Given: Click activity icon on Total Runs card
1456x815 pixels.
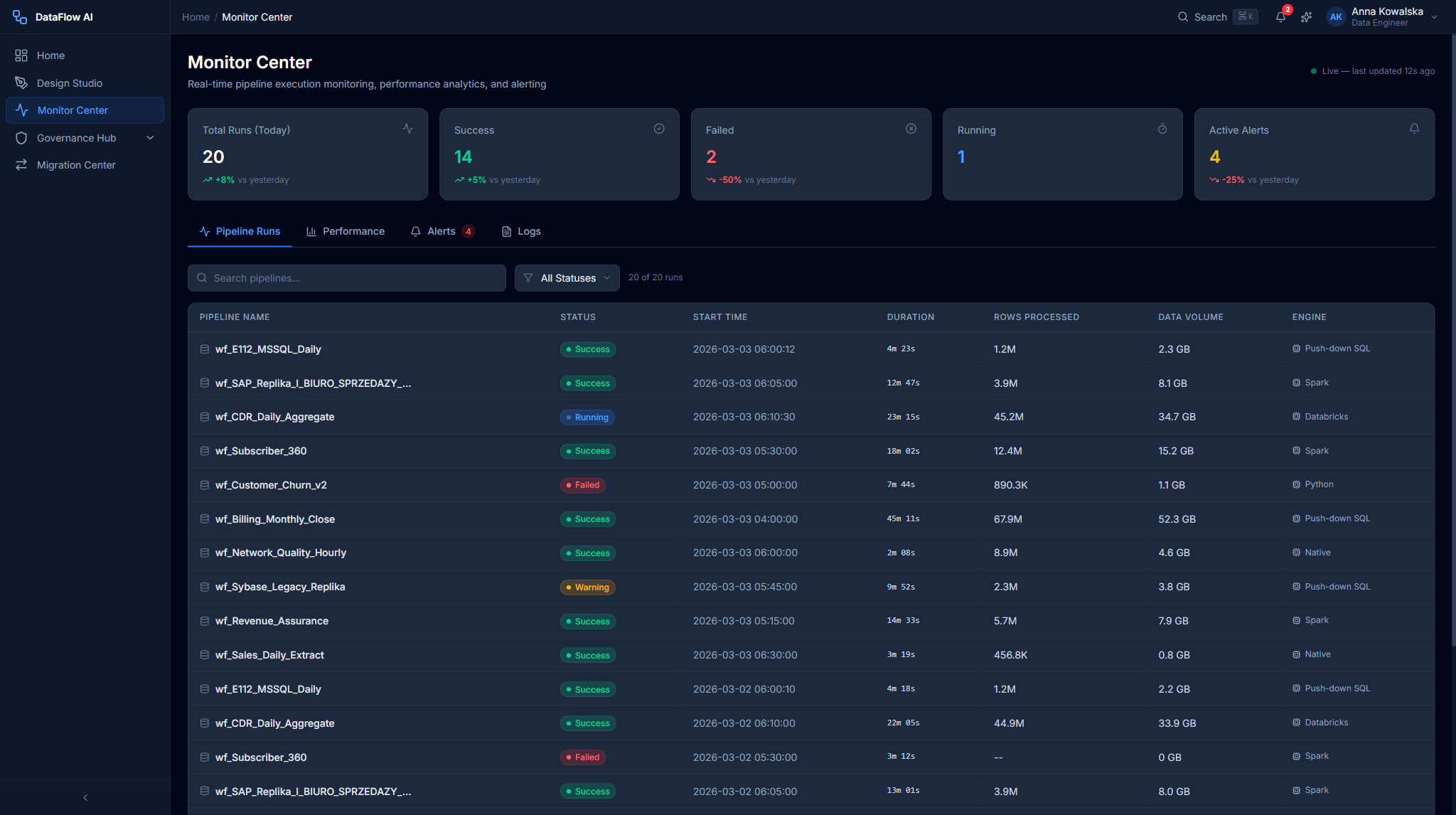Looking at the screenshot, I should click(x=407, y=129).
